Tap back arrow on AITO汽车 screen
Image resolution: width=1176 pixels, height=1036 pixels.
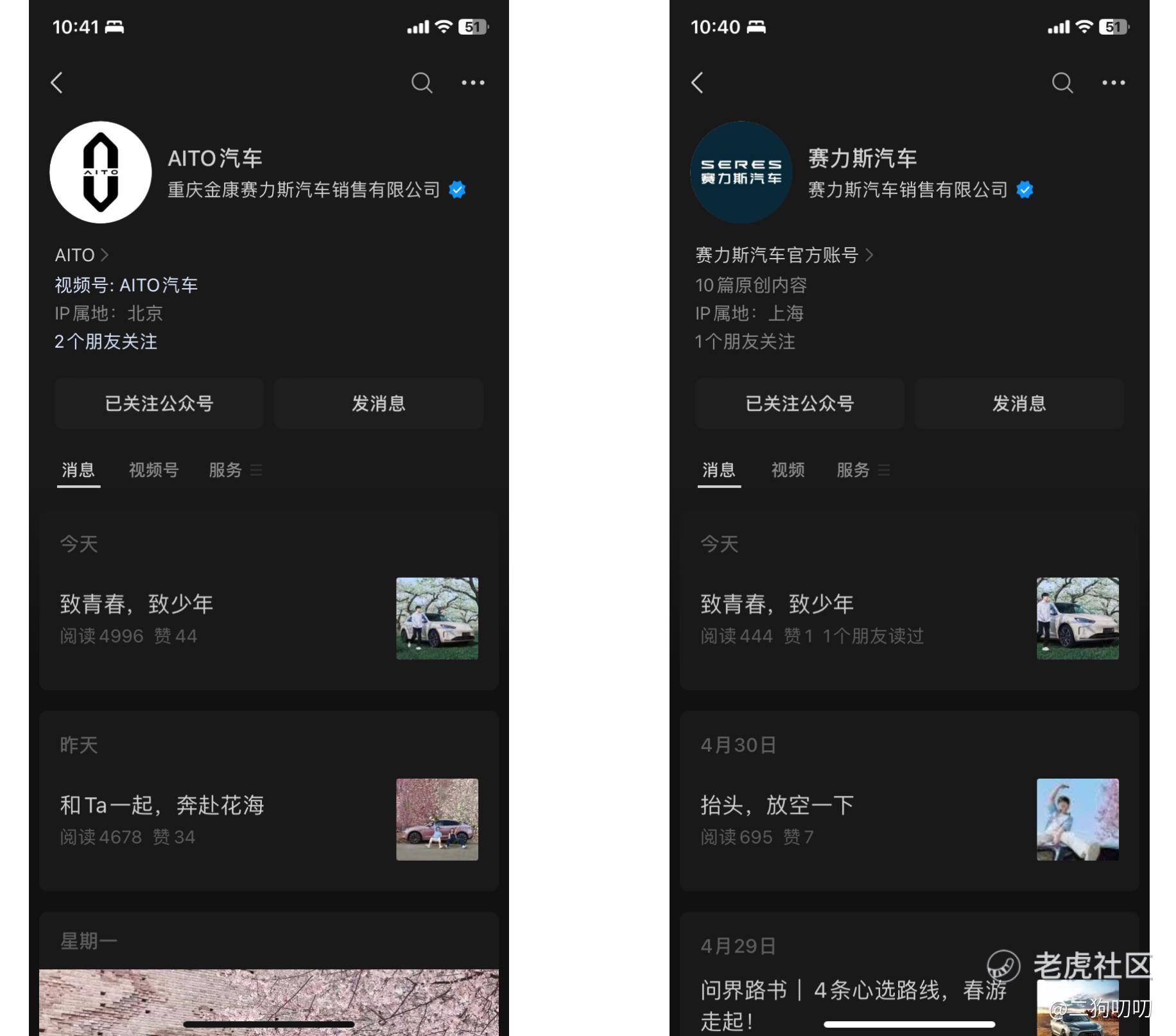coord(56,83)
